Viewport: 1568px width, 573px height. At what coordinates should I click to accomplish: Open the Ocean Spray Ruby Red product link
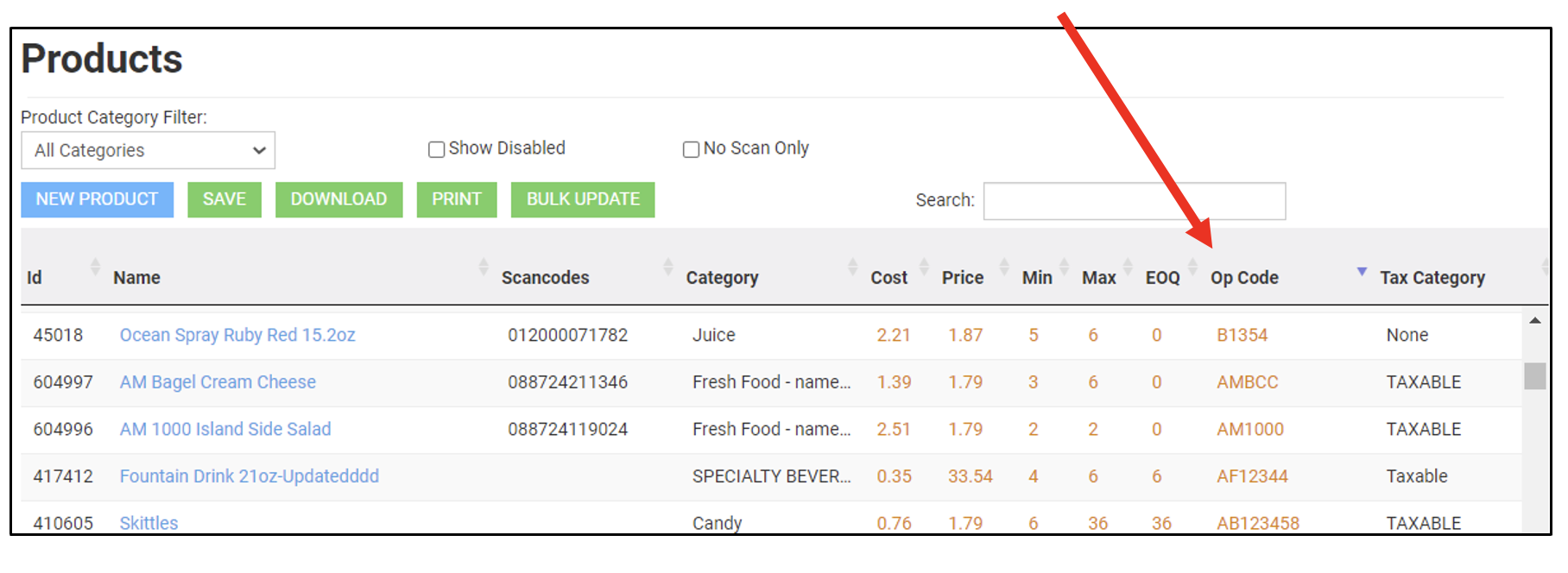pos(237,335)
